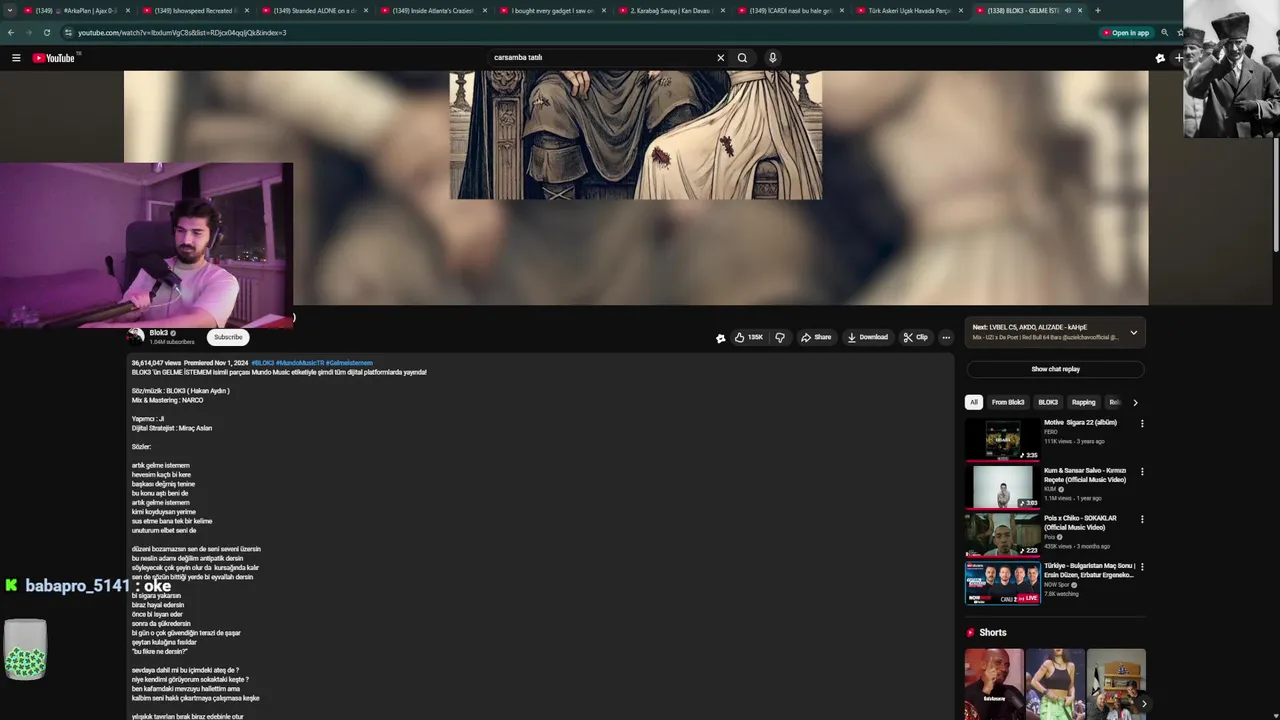Switch to the 'Stranded ALONE on a d' tab
Viewport: 1280px width, 720px height.
315,11
